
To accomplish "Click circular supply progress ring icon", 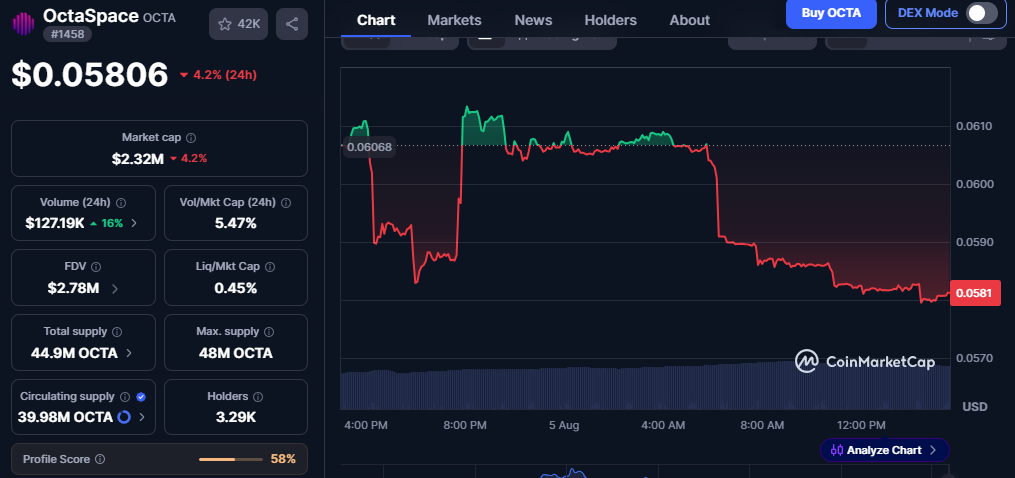I will (x=124, y=417).
